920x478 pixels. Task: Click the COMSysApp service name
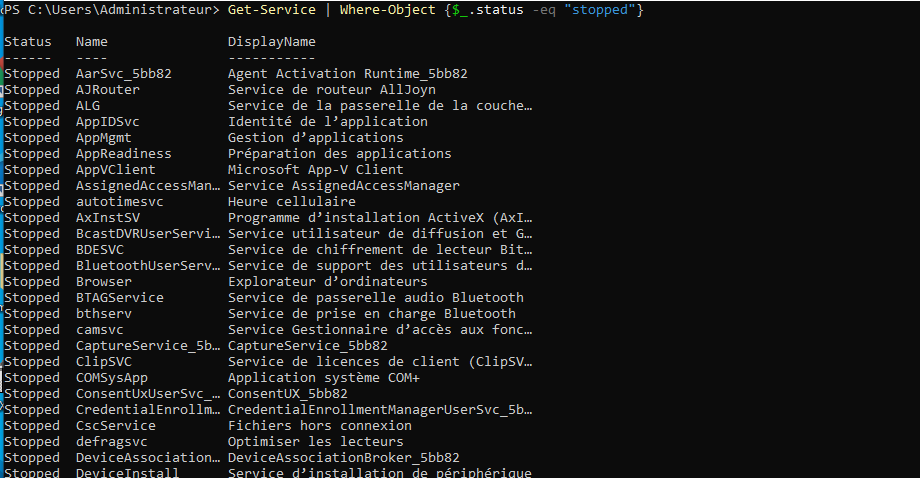pyautogui.click(x=111, y=378)
